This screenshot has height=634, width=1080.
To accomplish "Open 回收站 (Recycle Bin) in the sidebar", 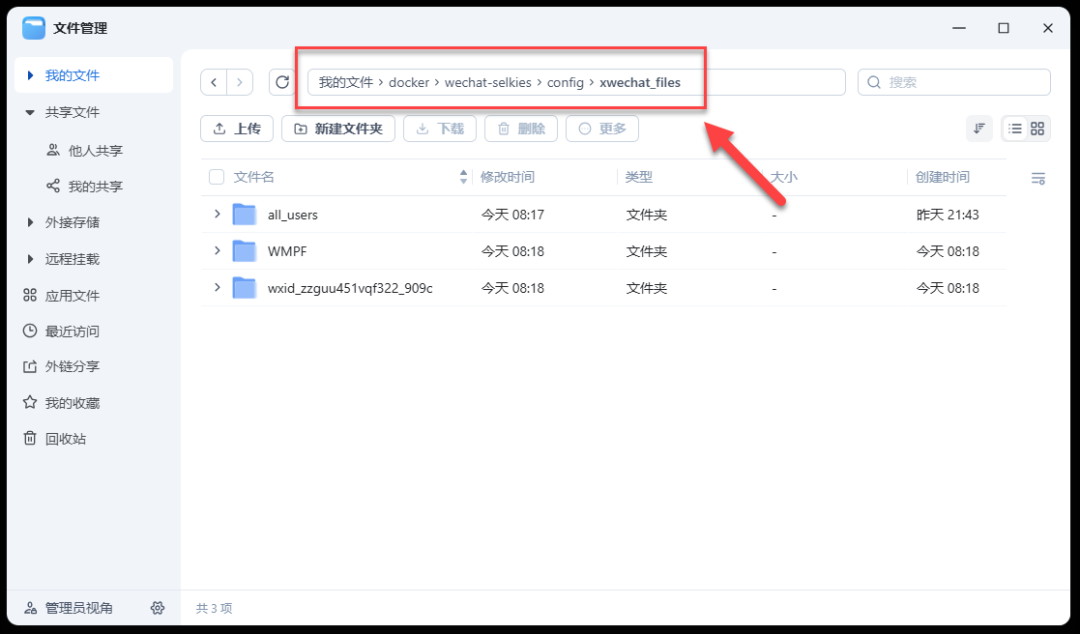I will click(64, 438).
